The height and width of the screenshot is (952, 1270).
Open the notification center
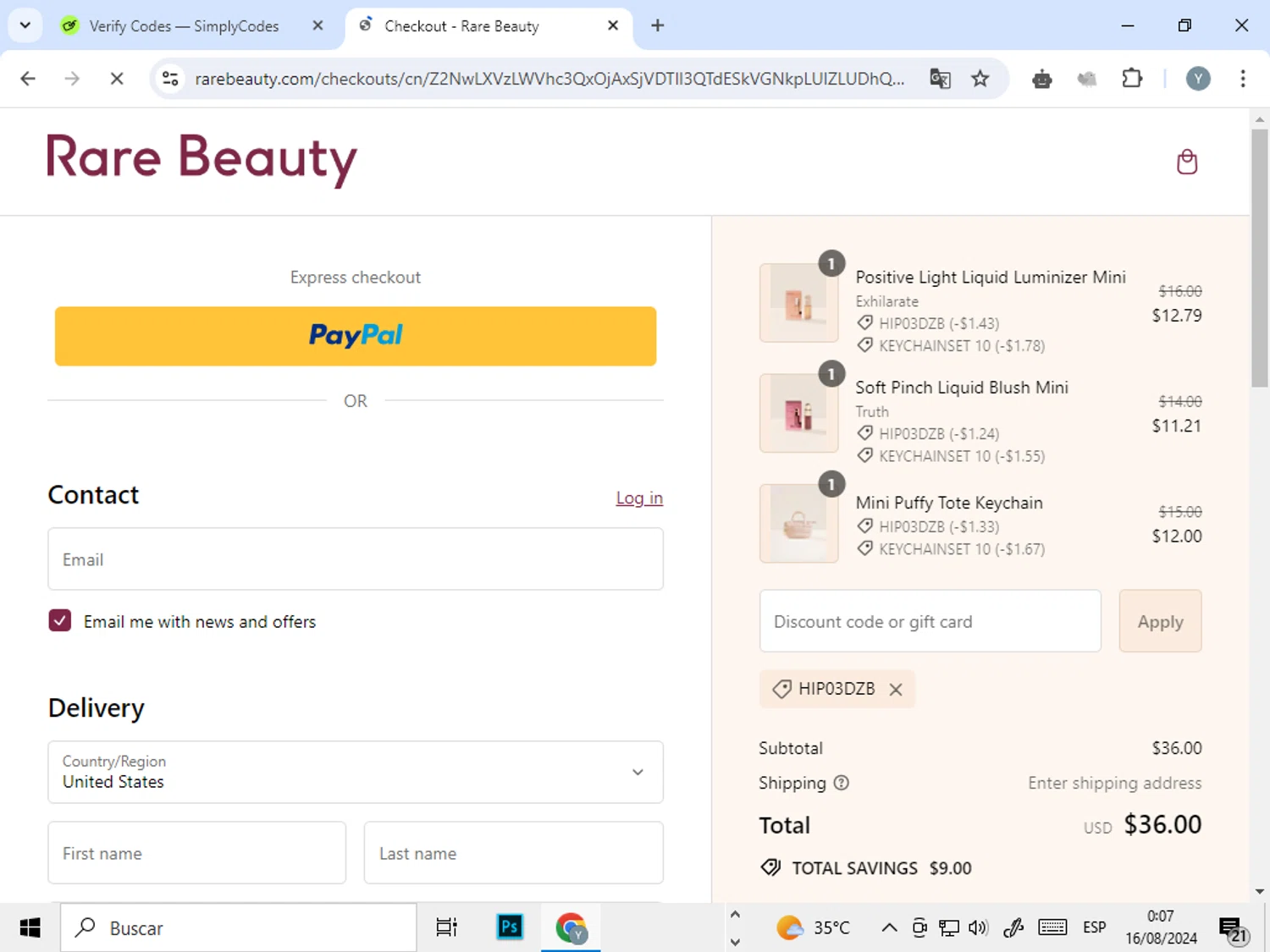tap(1234, 930)
